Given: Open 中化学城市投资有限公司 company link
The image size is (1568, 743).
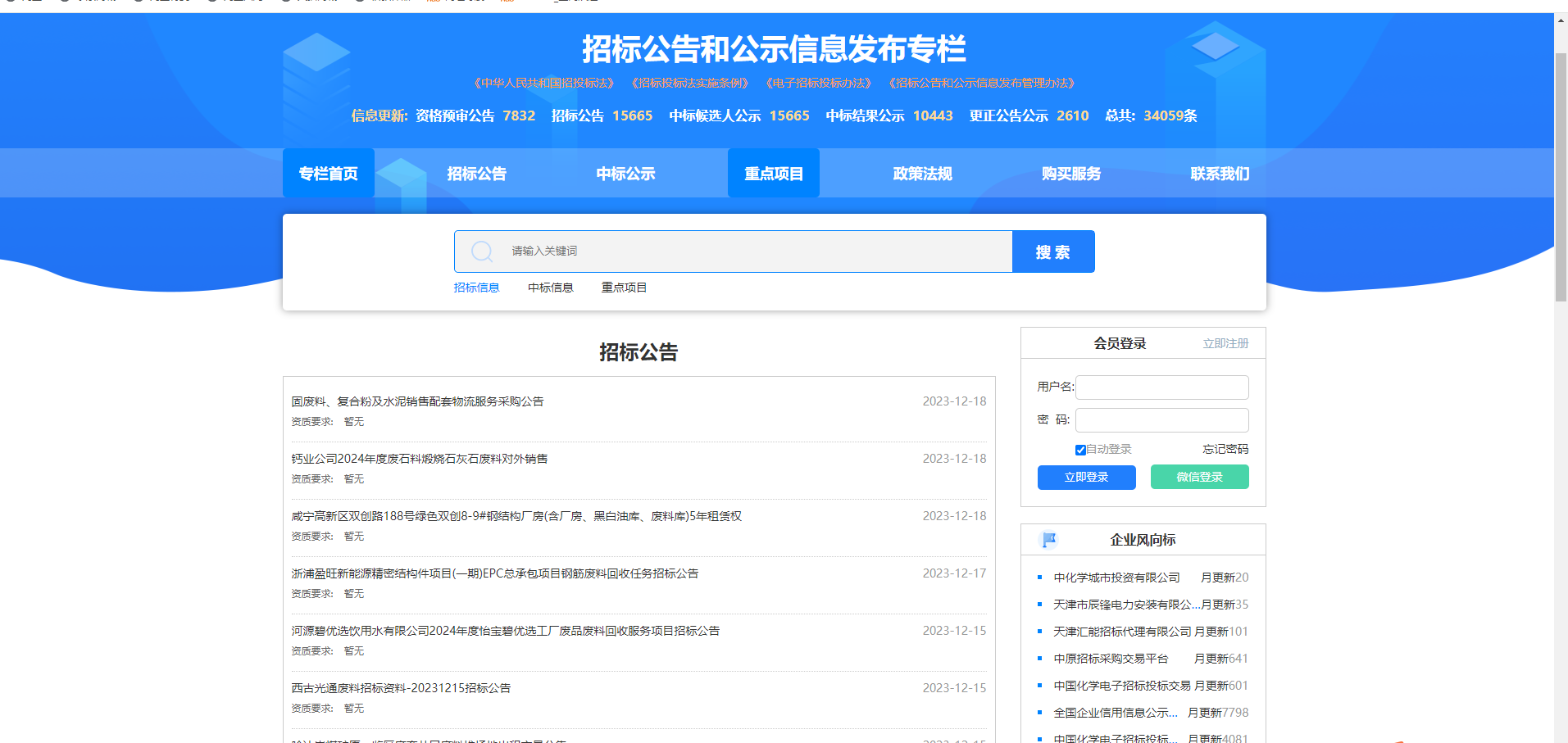Looking at the screenshot, I should point(1116,578).
